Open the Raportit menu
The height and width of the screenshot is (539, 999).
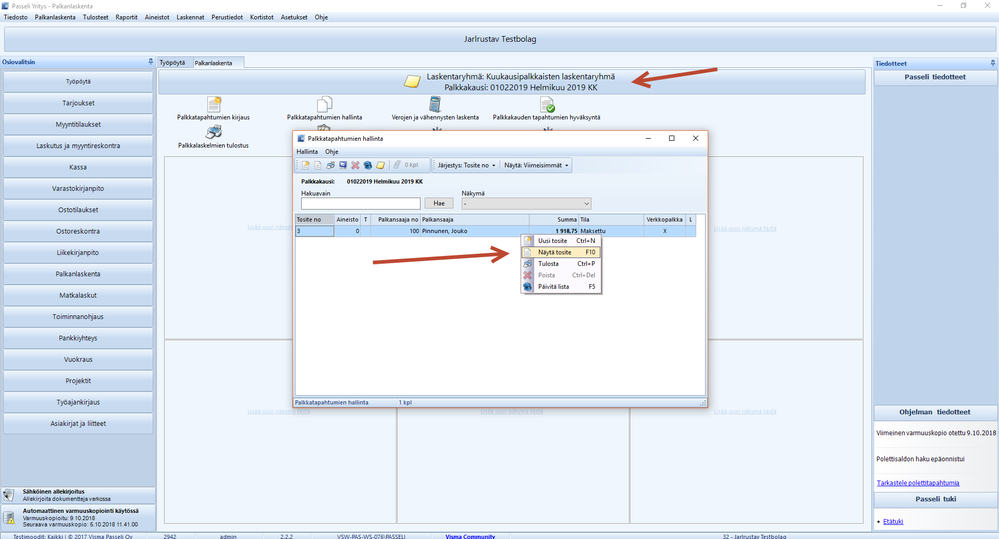126,17
